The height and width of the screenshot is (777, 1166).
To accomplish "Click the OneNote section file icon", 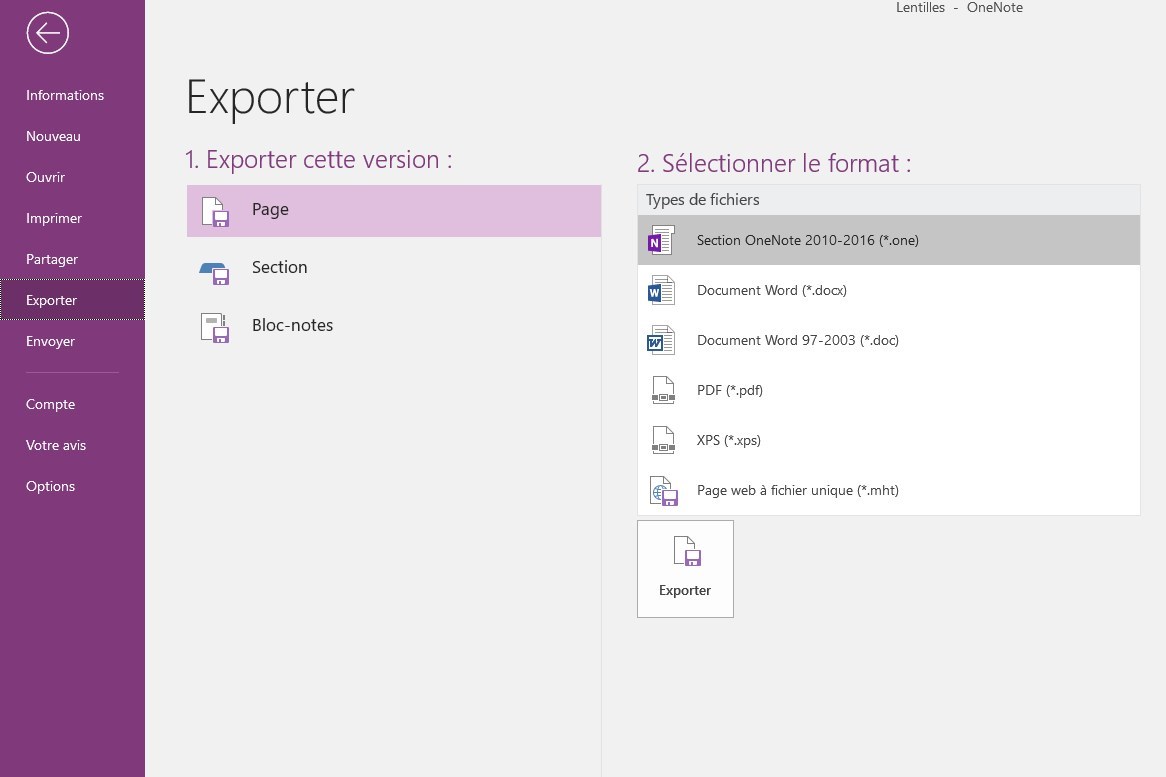I will (661, 240).
